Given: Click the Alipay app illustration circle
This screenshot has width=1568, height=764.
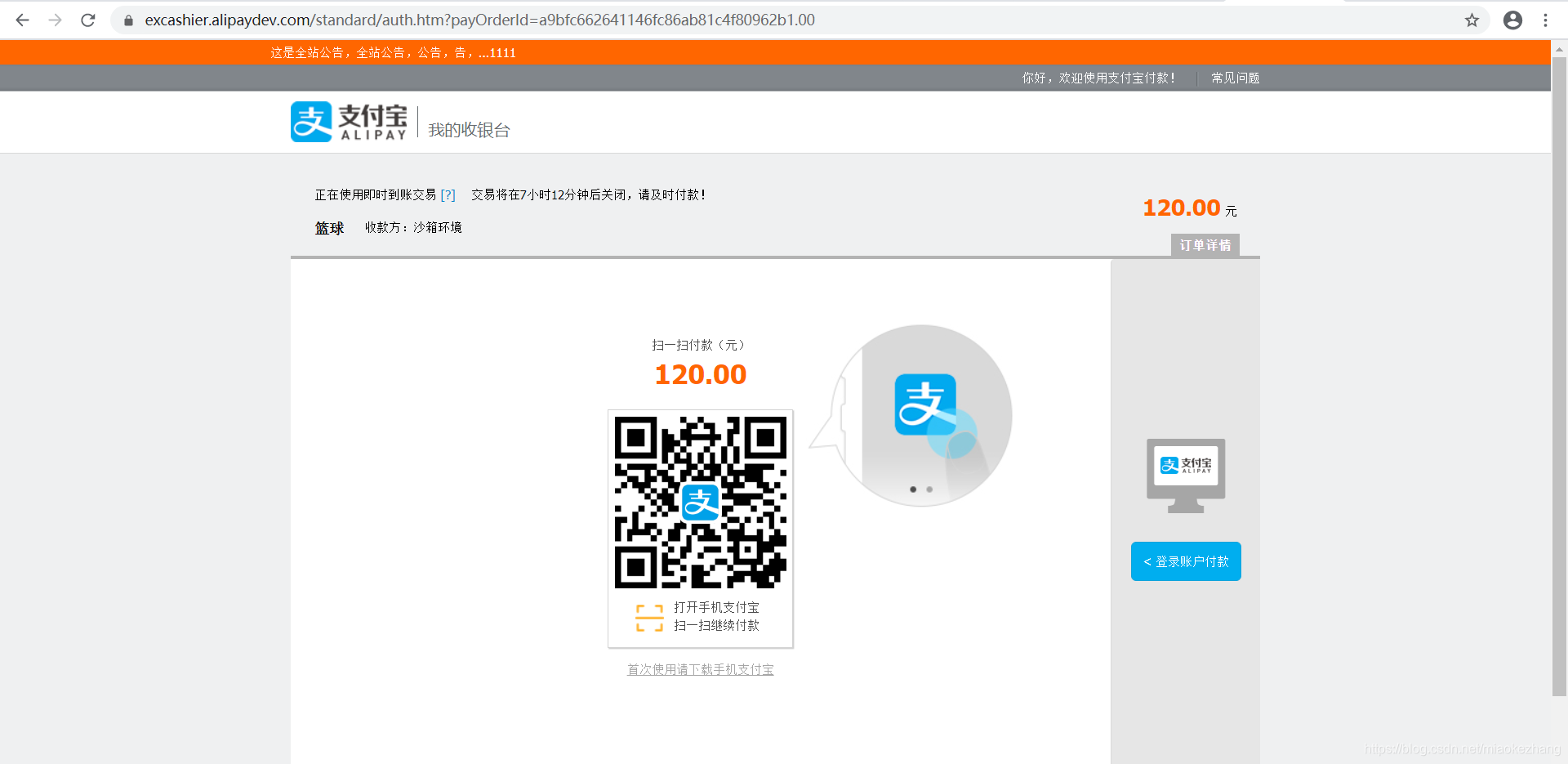Looking at the screenshot, I should tap(922, 415).
